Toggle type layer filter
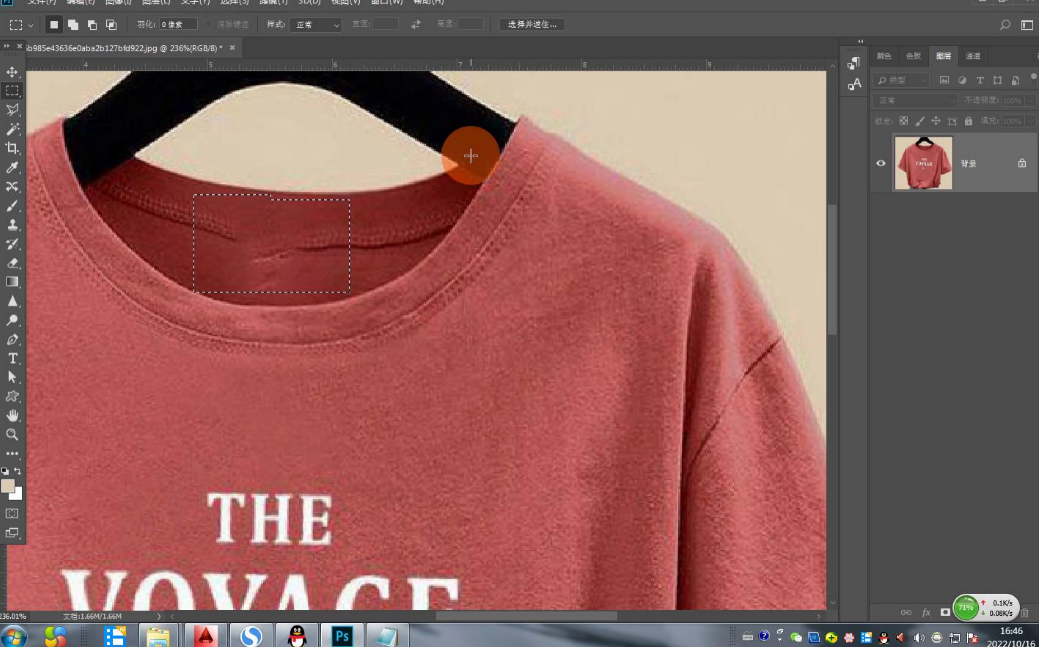1039x647 pixels. [980, 80]
